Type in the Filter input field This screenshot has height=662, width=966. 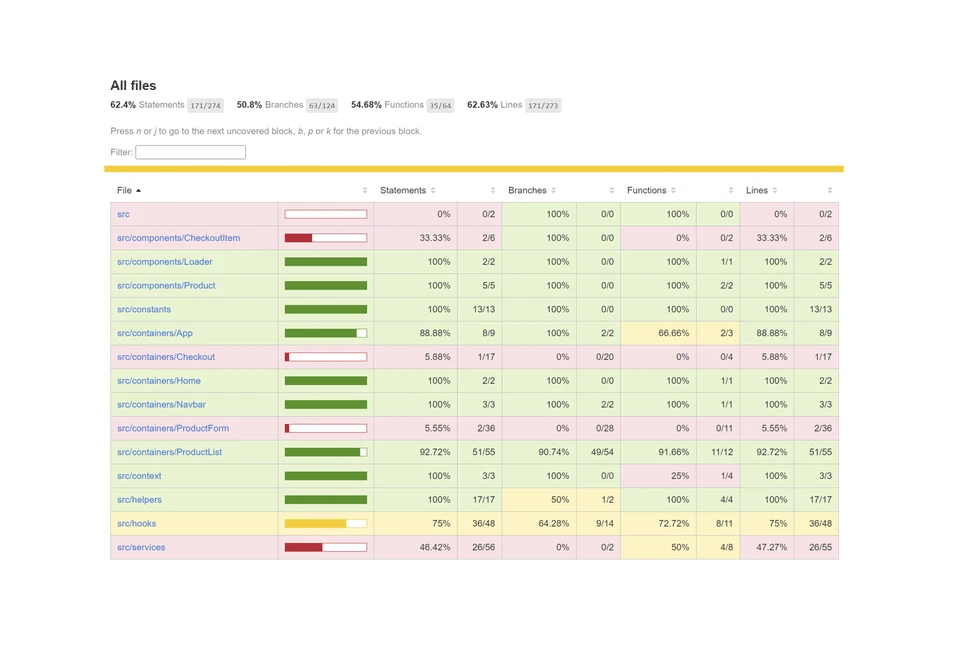tap(190, 153)
